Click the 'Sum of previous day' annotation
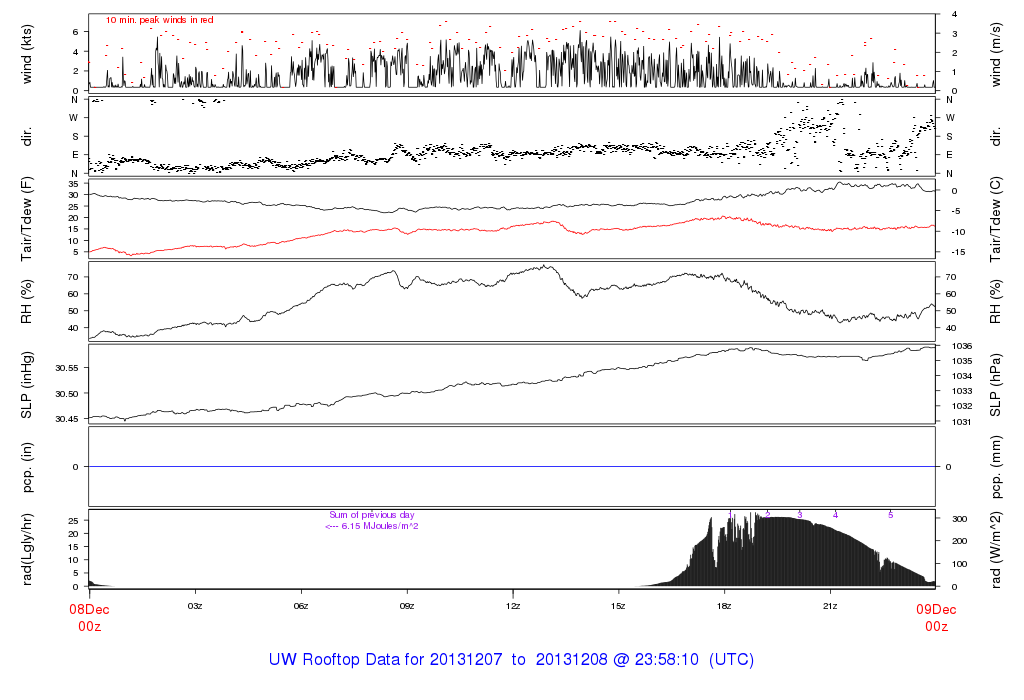The height and width of the screenshot is (700, 1024). 370,515
